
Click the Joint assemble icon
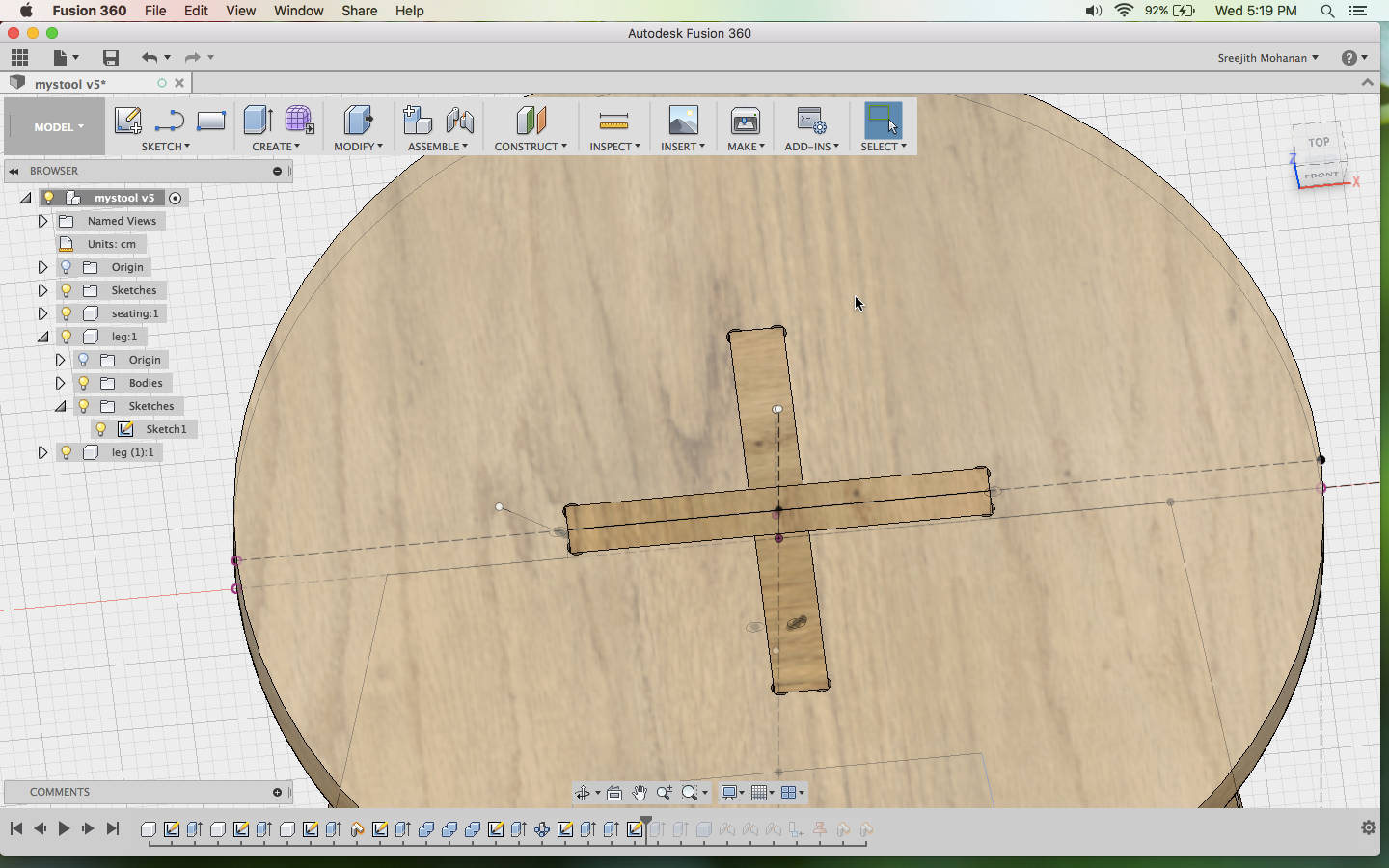(x=460, y=120)
